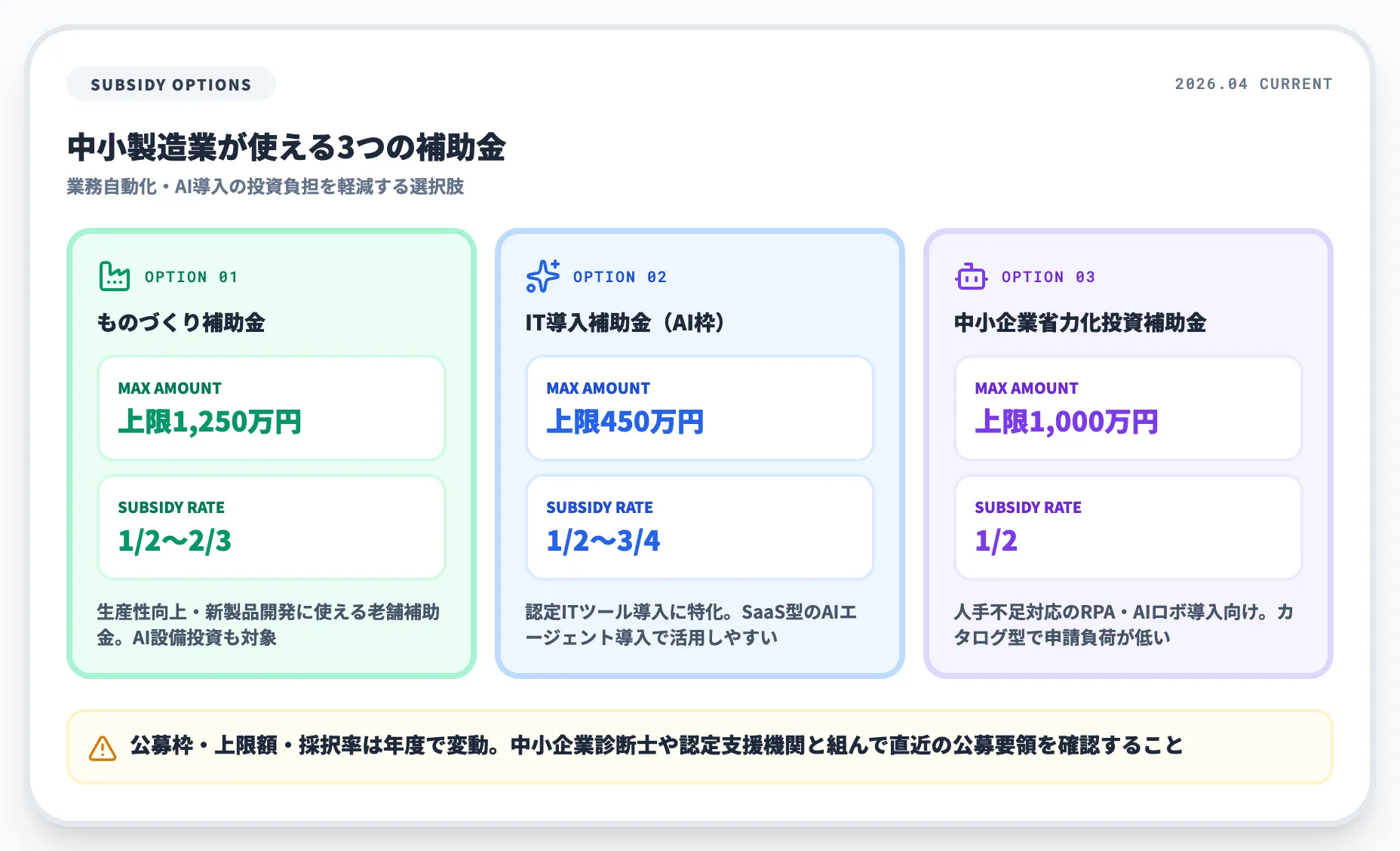Click the green rate value 1/2〜2/3
Viewport: 1400px width, 851px height.
click(173, 539)
